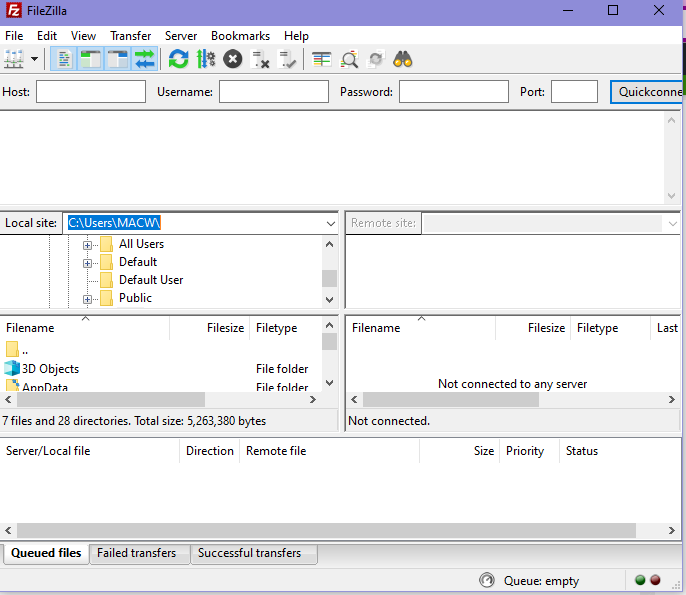Click the Quickconnect button
The width and height of the screenshot is (686, 595).
click(648, 92)
